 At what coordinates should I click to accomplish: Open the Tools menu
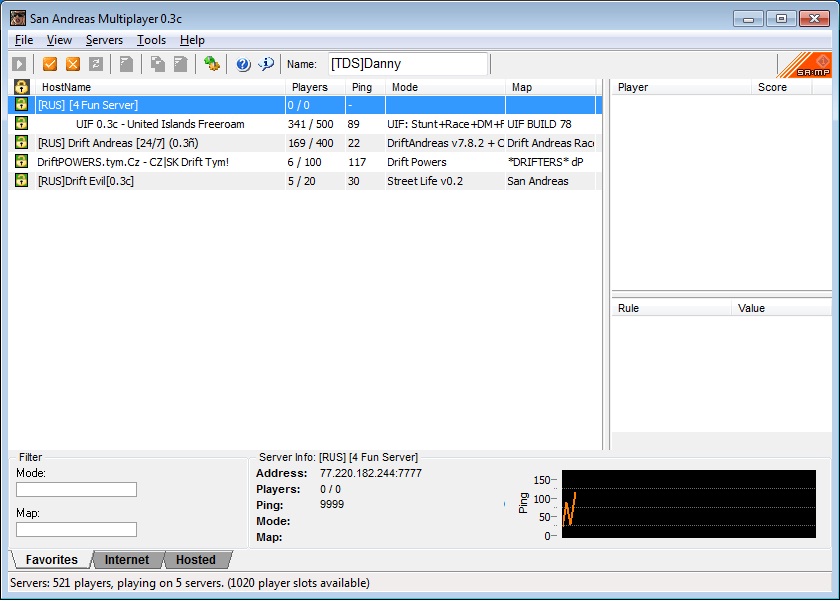coord(151,40)
